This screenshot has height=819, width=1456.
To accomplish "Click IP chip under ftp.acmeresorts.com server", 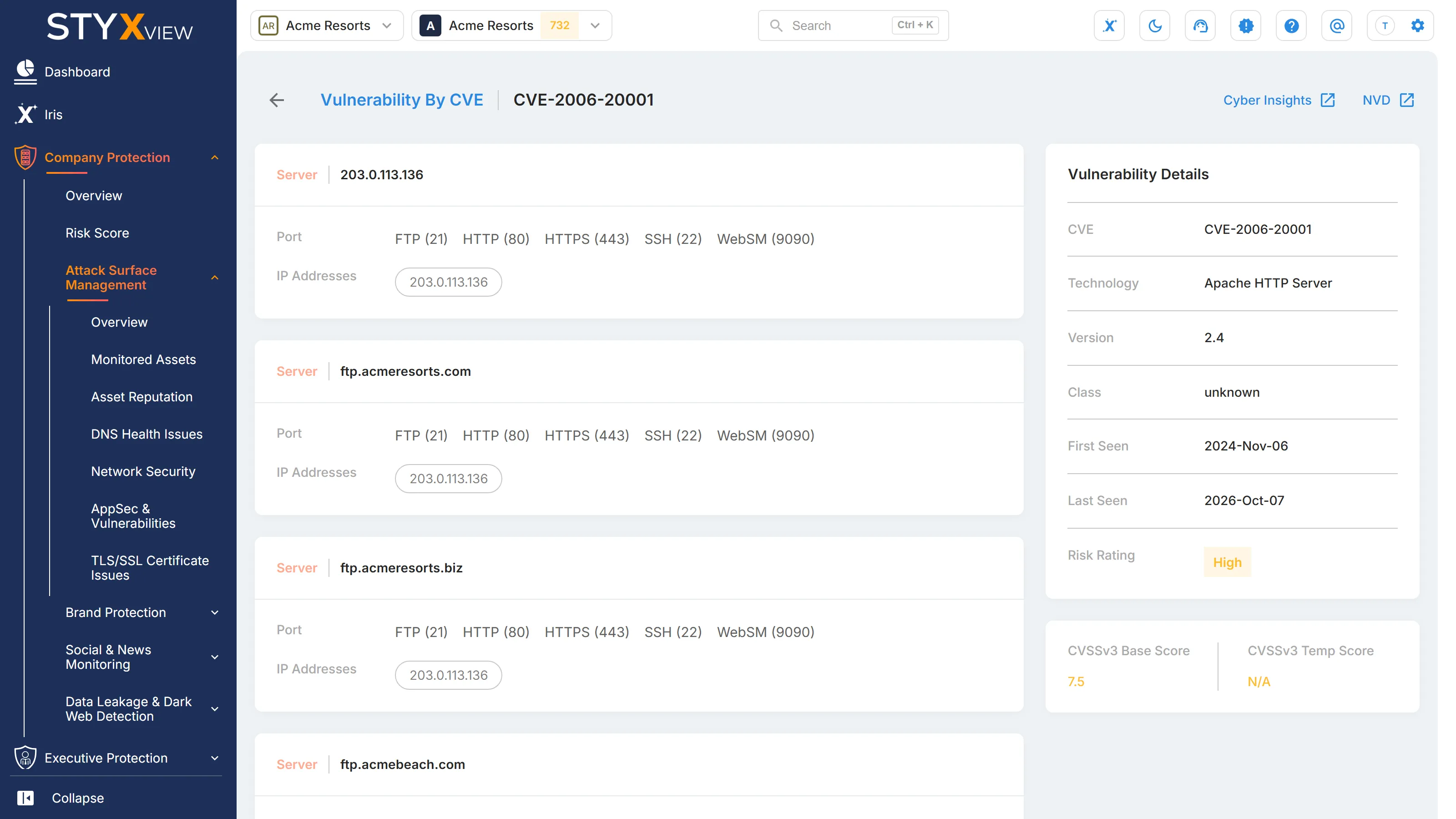I will tap(448, 479).
